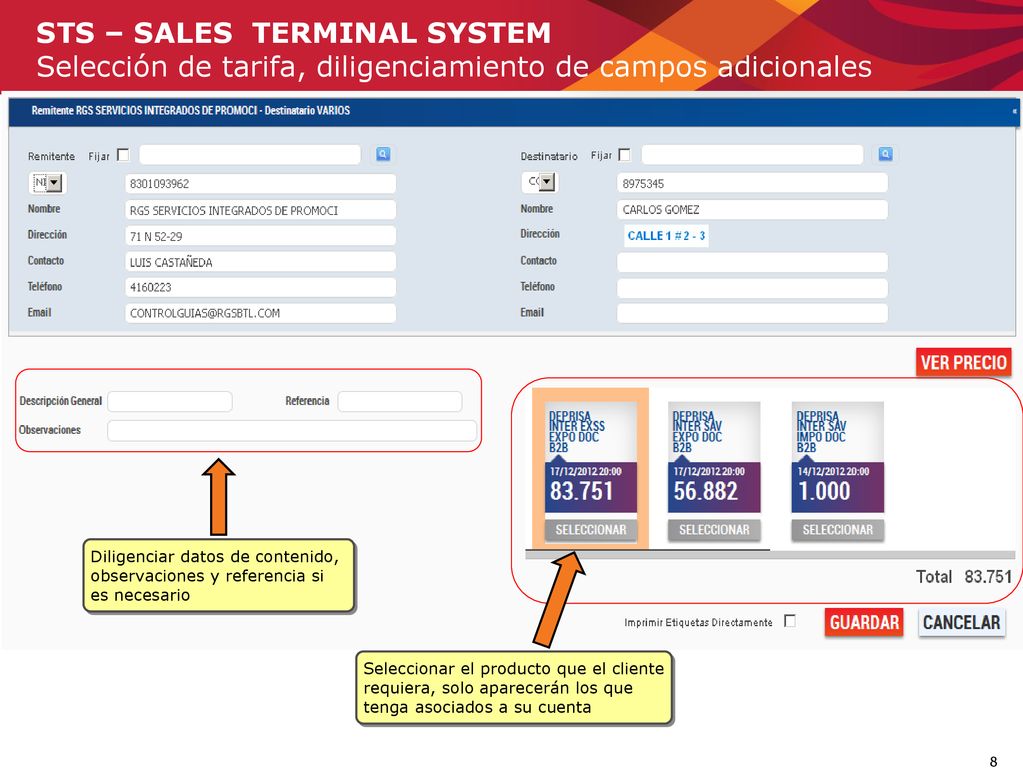
Task: Click the Destinatario search magnifier icon
Action: point(885,154)
